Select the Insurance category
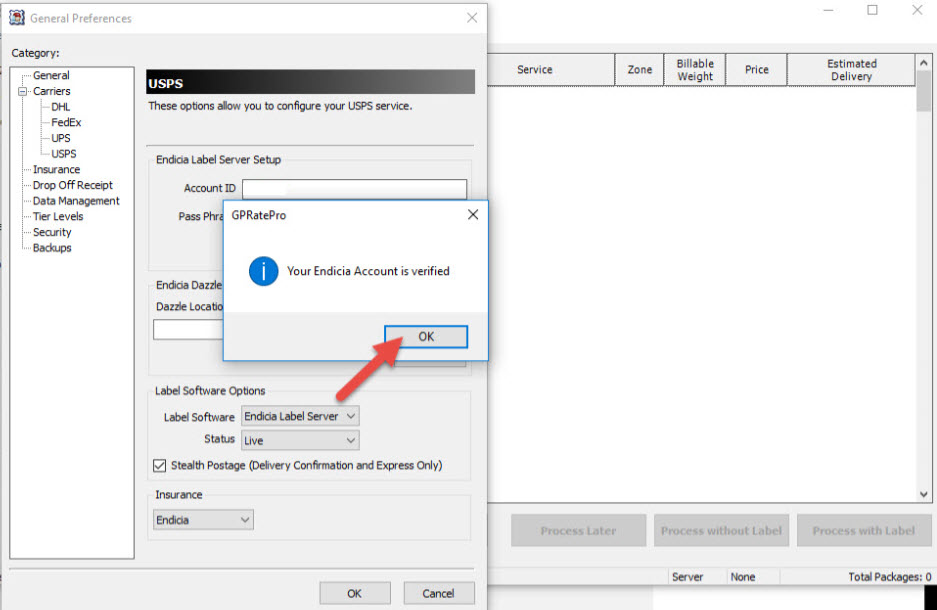 (x=56, y=170)
